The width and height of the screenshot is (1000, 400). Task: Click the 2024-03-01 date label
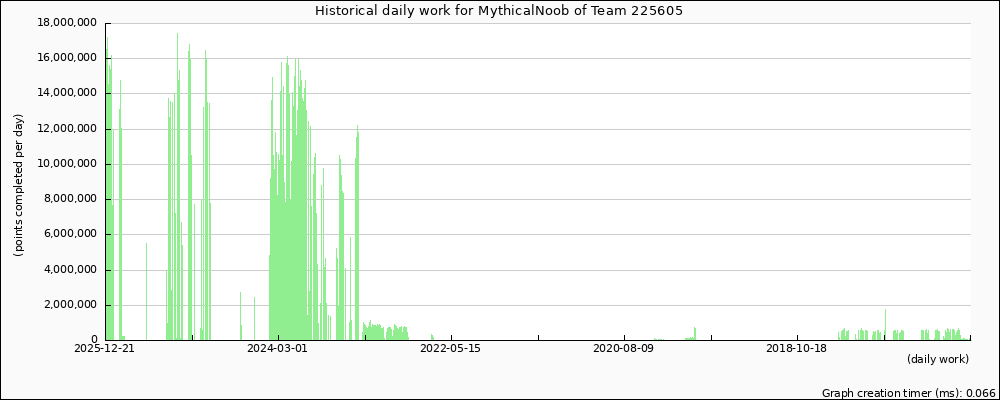click(278, 349)
